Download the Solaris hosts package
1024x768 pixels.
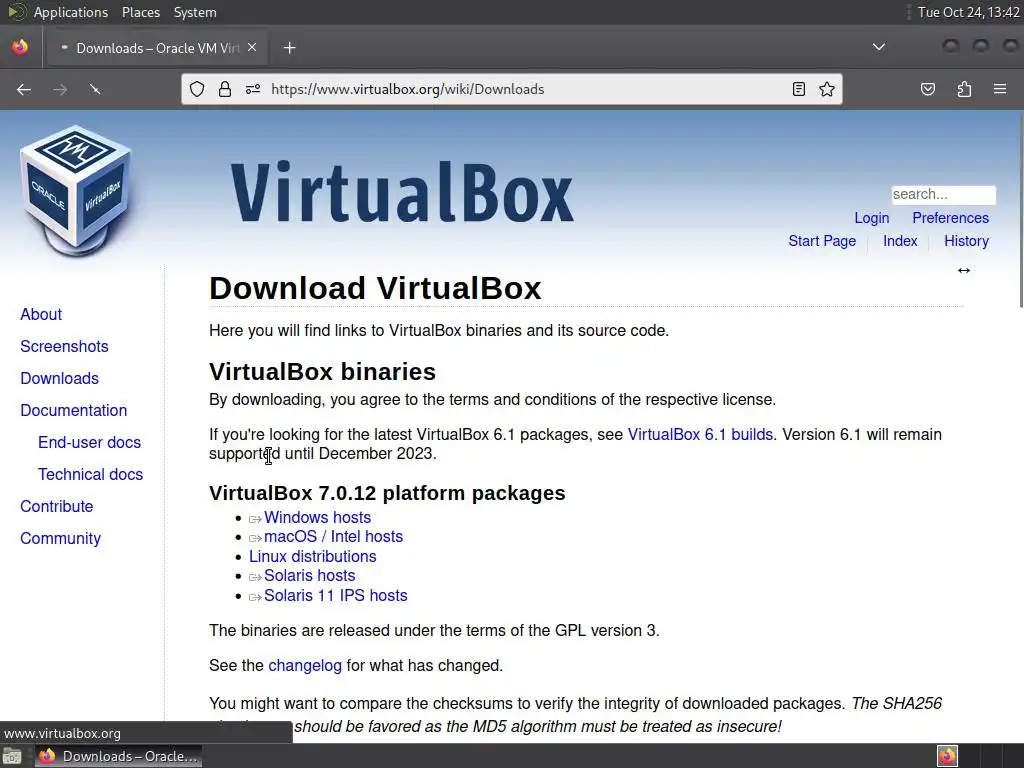point(310,576)
